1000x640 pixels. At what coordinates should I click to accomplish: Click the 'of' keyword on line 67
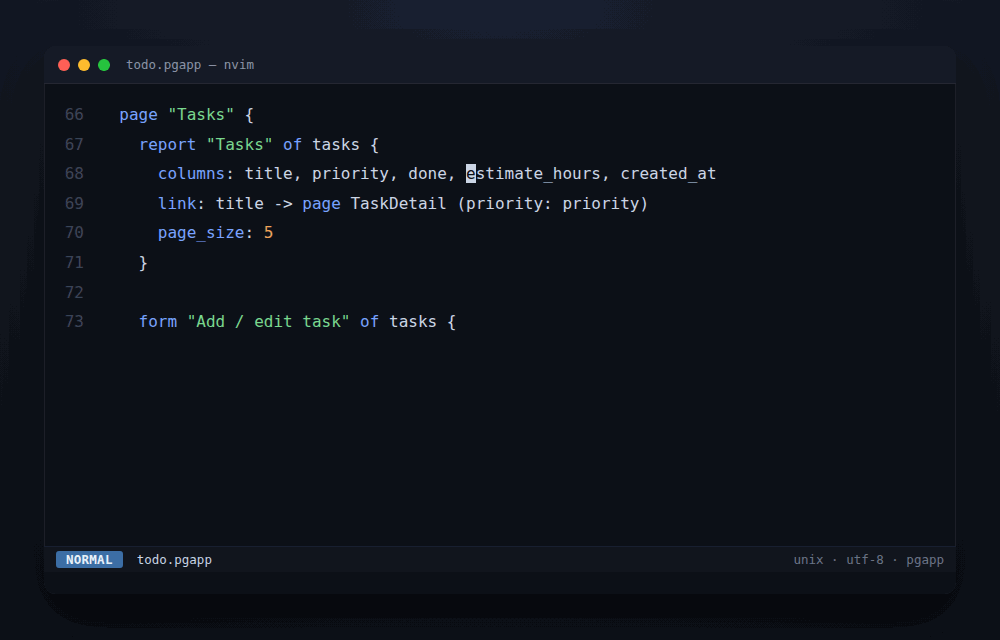[292, 145]
